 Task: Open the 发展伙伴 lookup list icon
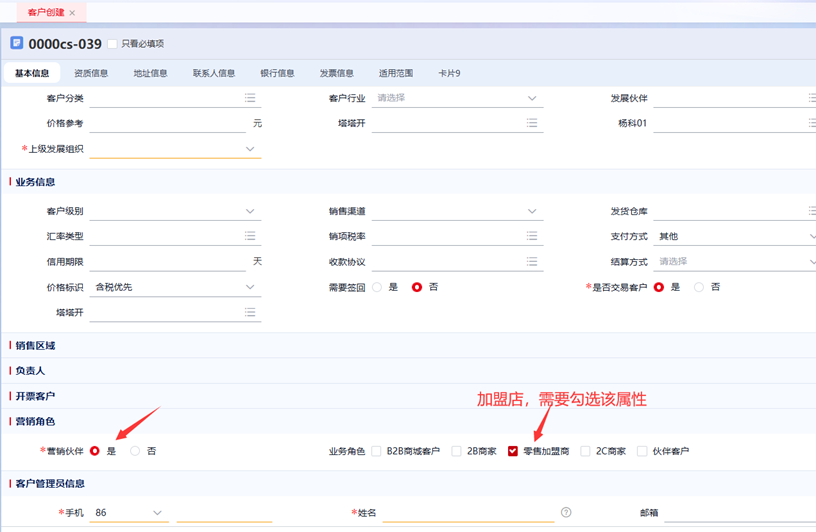coord(811,98)
